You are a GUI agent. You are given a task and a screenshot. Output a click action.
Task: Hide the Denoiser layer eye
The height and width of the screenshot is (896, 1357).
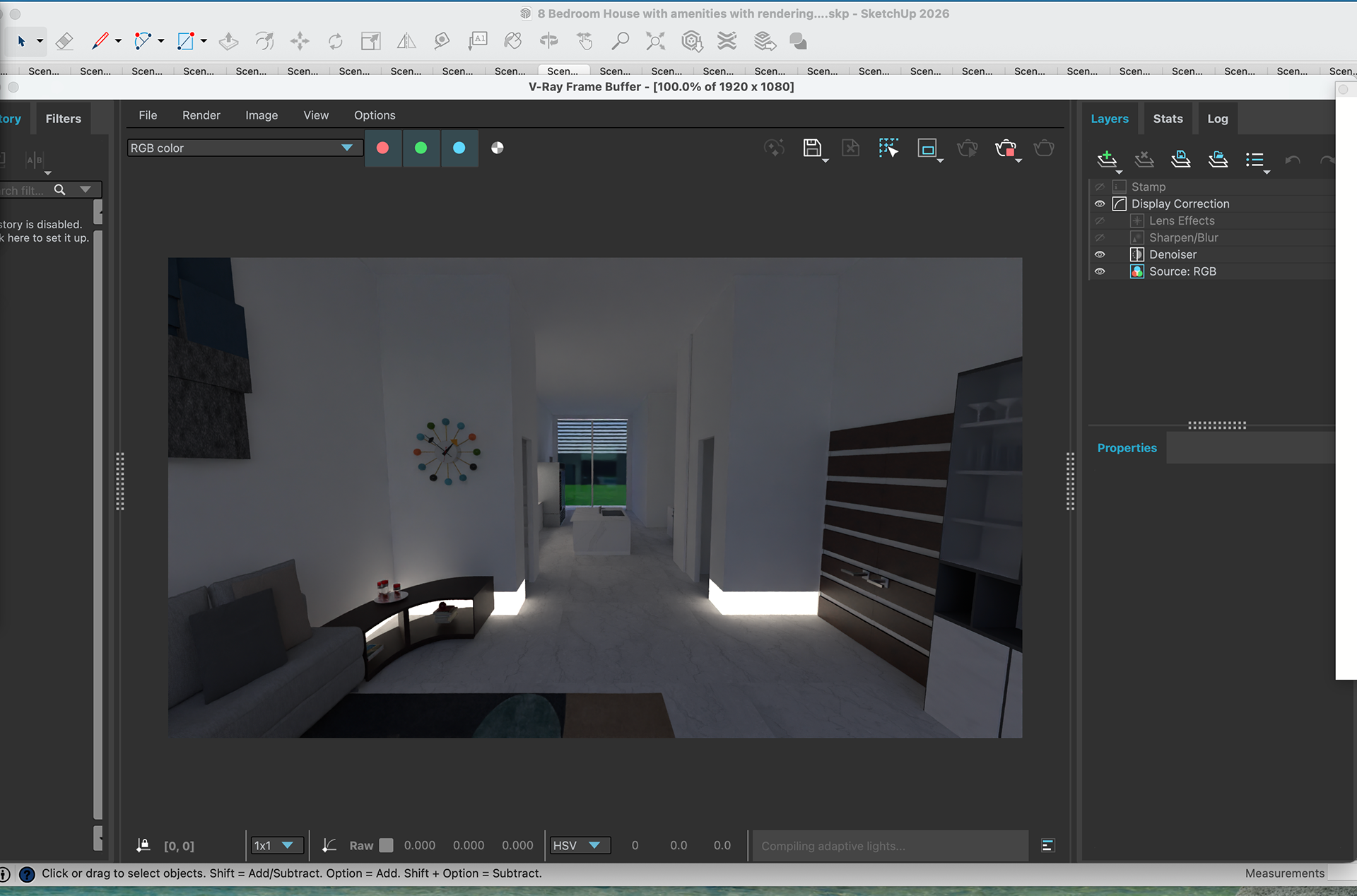pyautogui.click(x=1100, y=254)
